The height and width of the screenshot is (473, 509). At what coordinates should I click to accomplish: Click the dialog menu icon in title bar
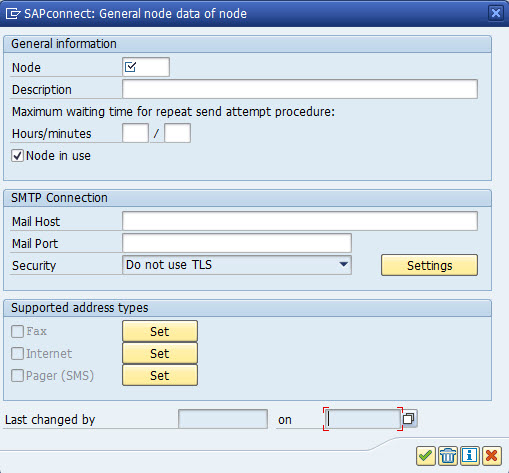coord(13,14)
